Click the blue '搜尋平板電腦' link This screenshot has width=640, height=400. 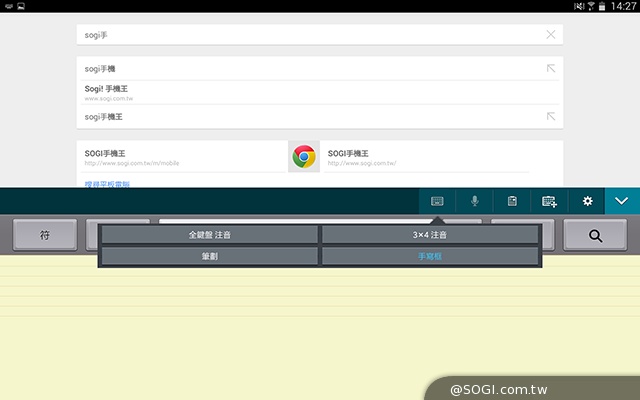click(x=107, y=184)
